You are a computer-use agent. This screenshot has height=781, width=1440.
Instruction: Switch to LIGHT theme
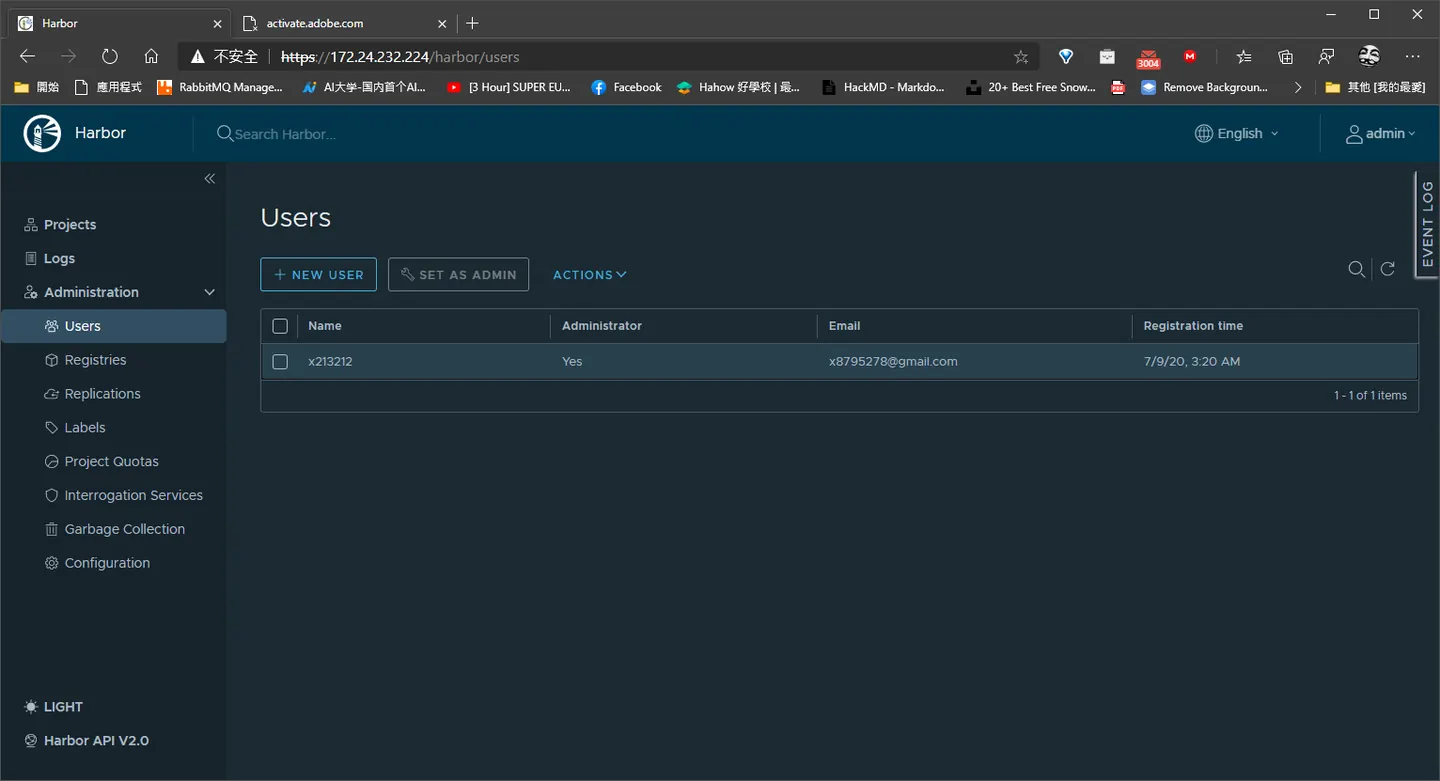click(53, 707)
